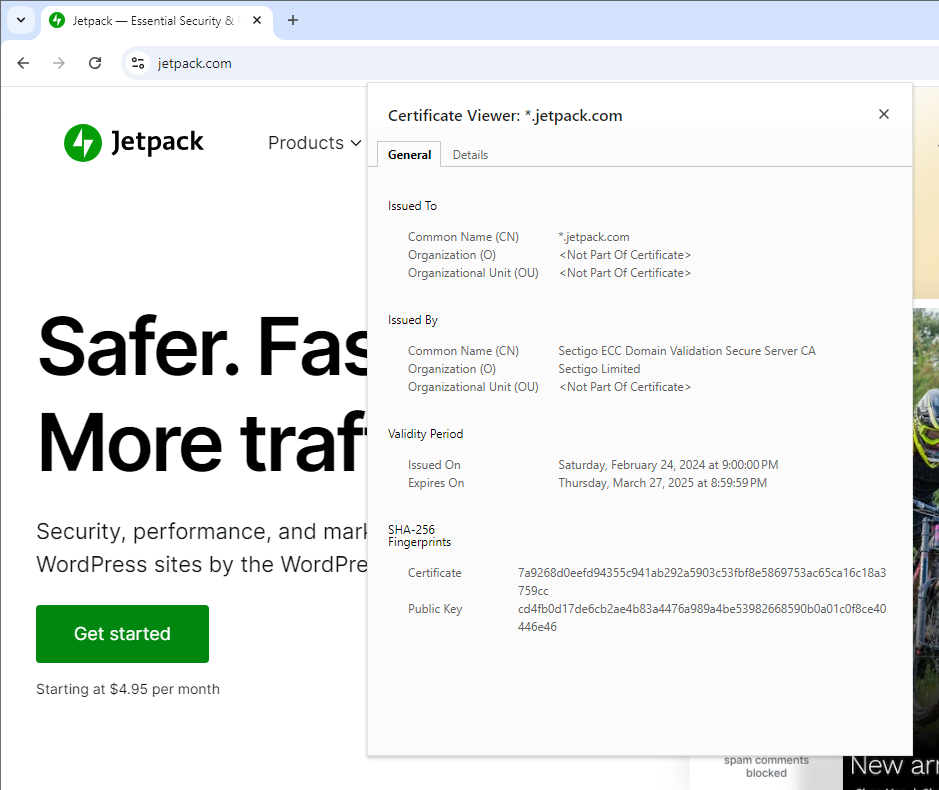
Task: Click the SHA-256 Fingerprints heading
Action: (x=419, y=535)
